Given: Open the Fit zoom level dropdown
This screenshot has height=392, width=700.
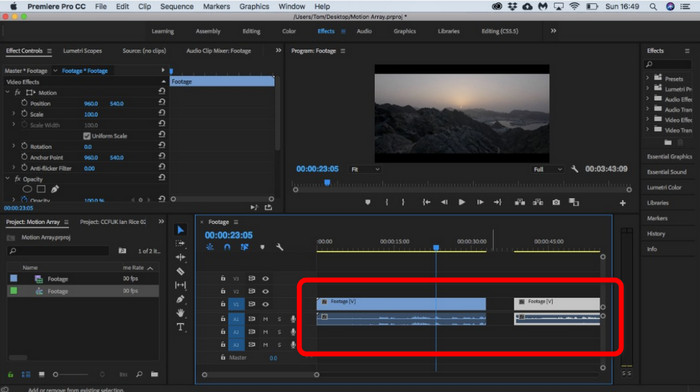Looking at the screenshot, I should (x=365, y=169).
